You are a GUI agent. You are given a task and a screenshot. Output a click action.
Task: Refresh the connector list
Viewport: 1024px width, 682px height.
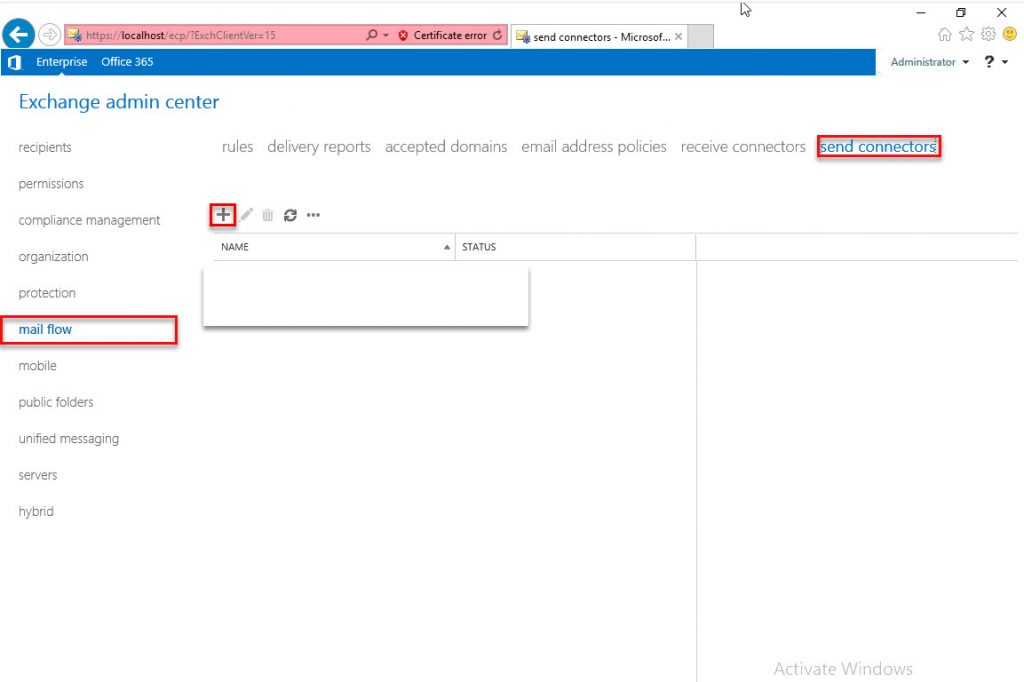(x=291, y=215)
